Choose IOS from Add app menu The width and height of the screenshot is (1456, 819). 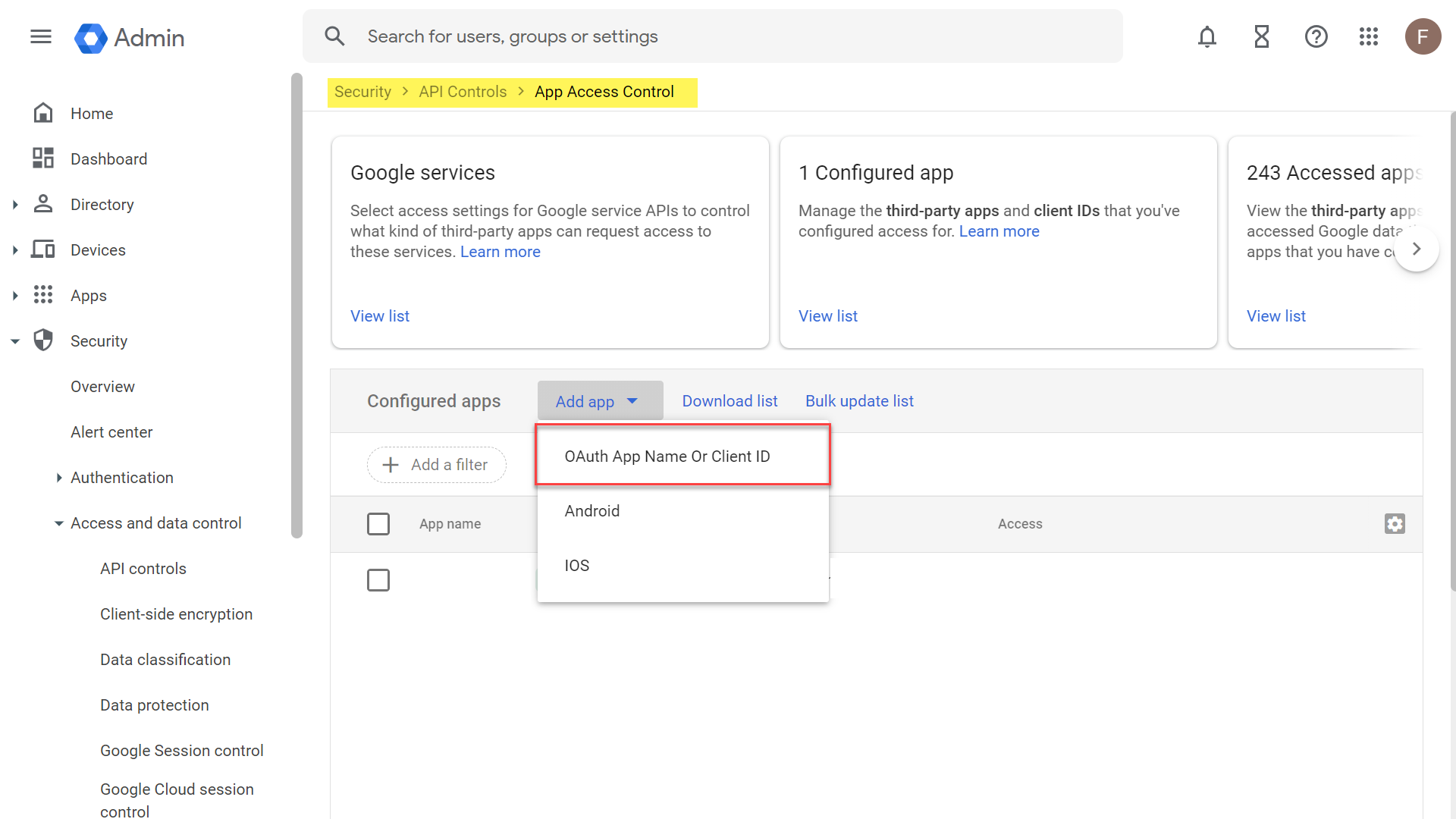(x=683, y=565)
